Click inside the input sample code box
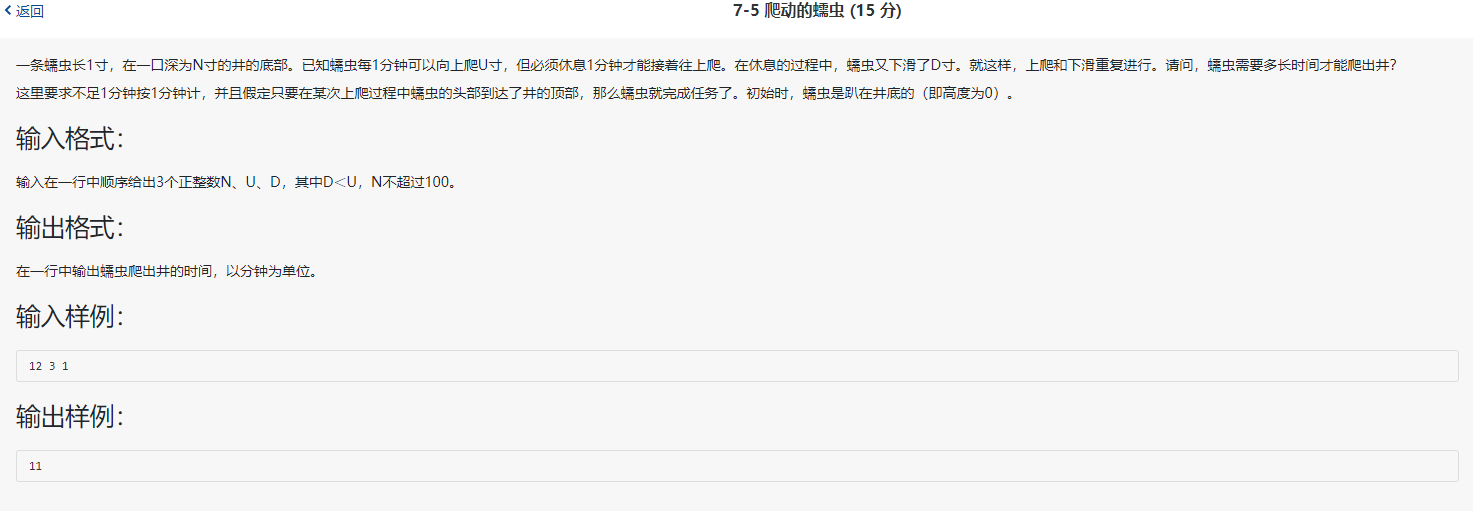1473x511 pixels. pyautogui.click(x=737, y=366)
